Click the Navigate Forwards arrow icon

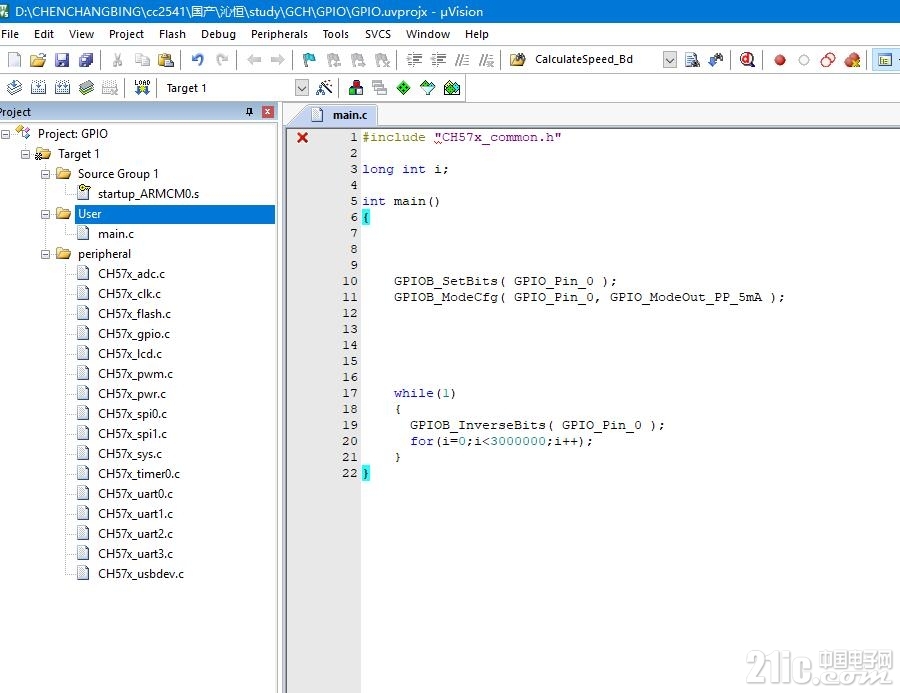point(277,60)
